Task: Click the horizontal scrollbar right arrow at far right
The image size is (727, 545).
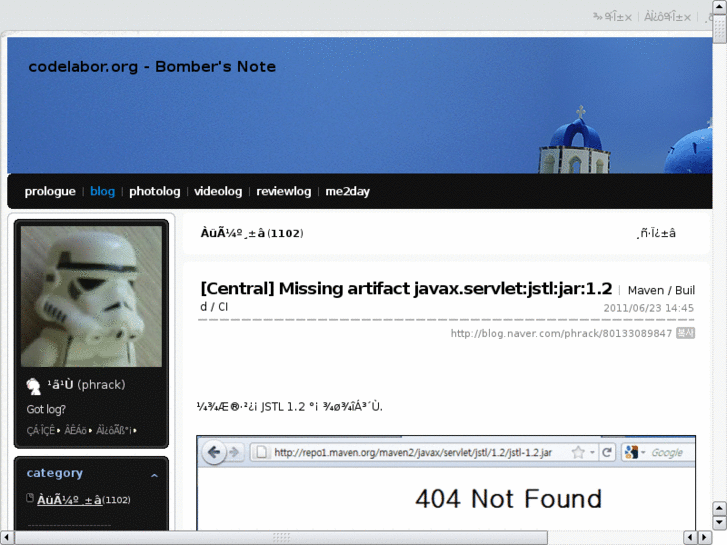Action: [x=705, y=538]
